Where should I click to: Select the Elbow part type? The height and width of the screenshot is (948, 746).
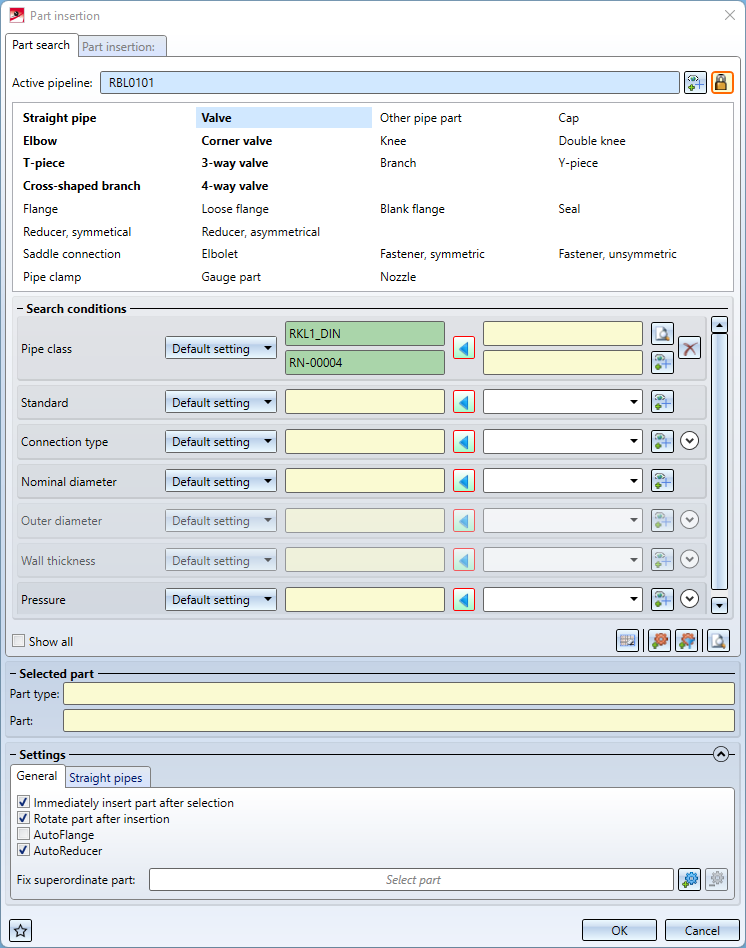pos(40,141)
